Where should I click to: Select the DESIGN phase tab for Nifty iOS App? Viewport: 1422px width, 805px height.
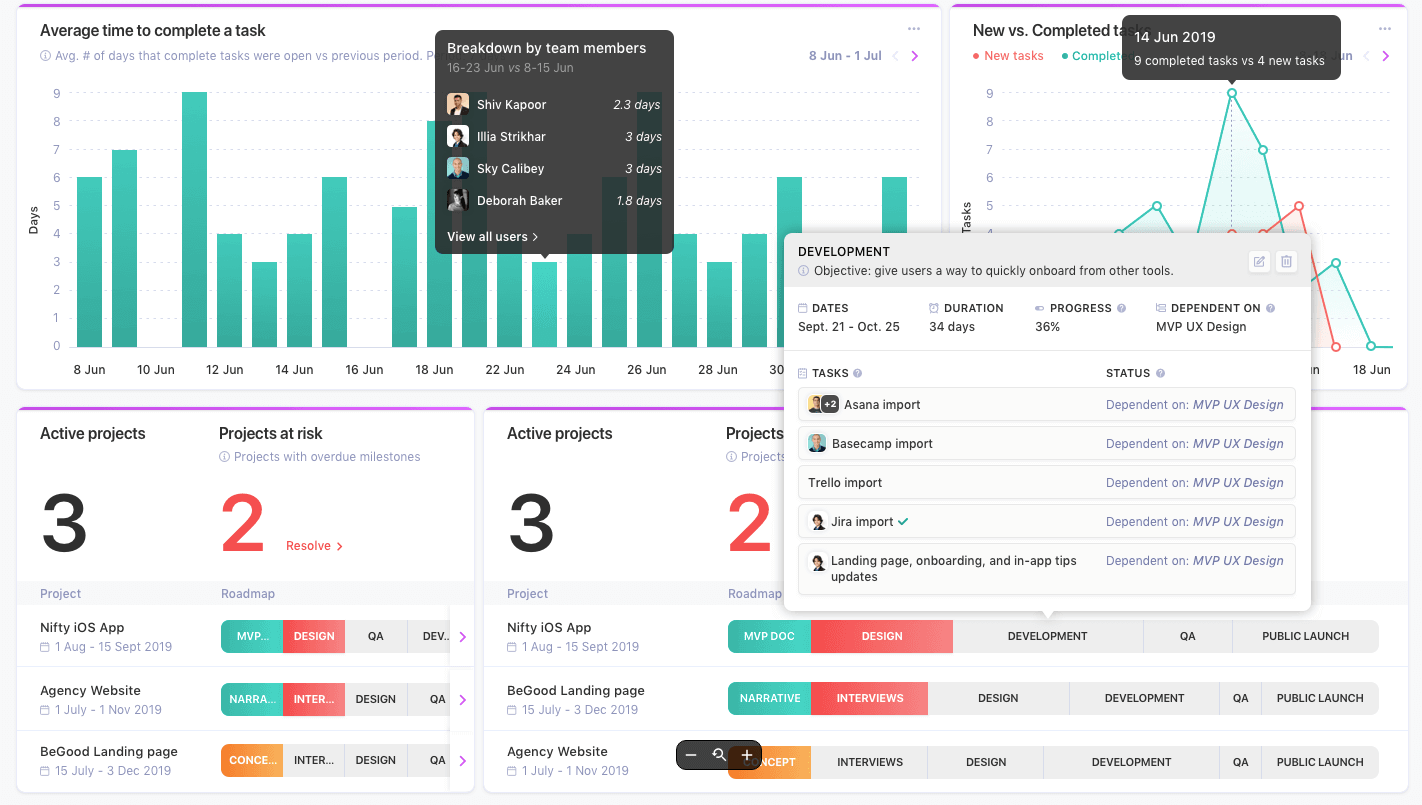pos(881,636)
